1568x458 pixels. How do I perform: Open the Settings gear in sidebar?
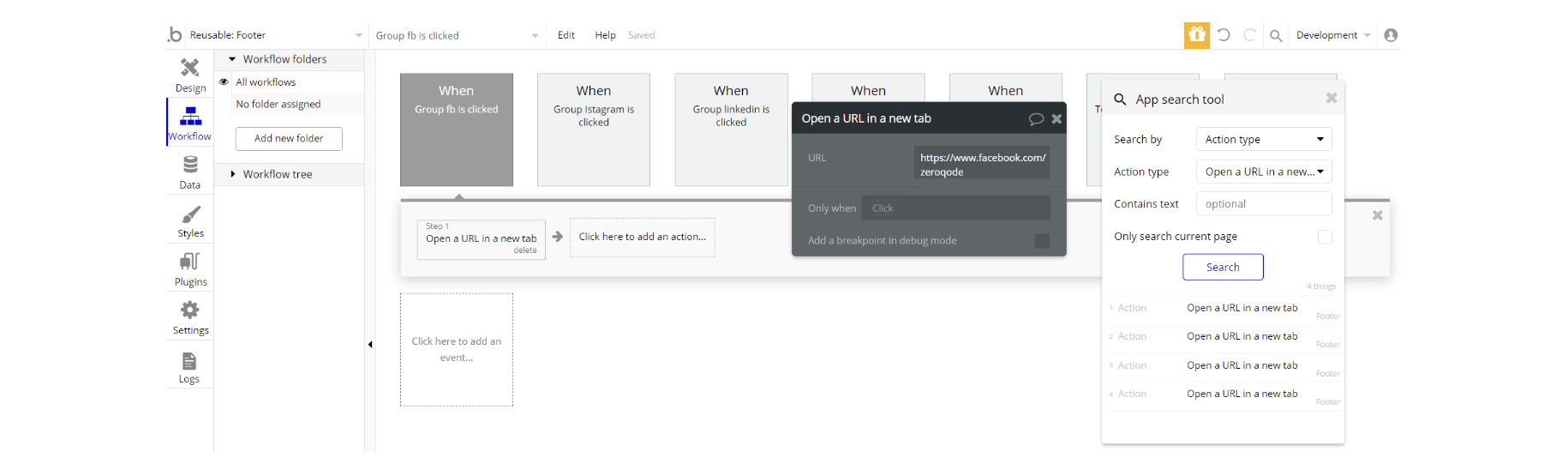pyautogui.click(x=190, y=317)
